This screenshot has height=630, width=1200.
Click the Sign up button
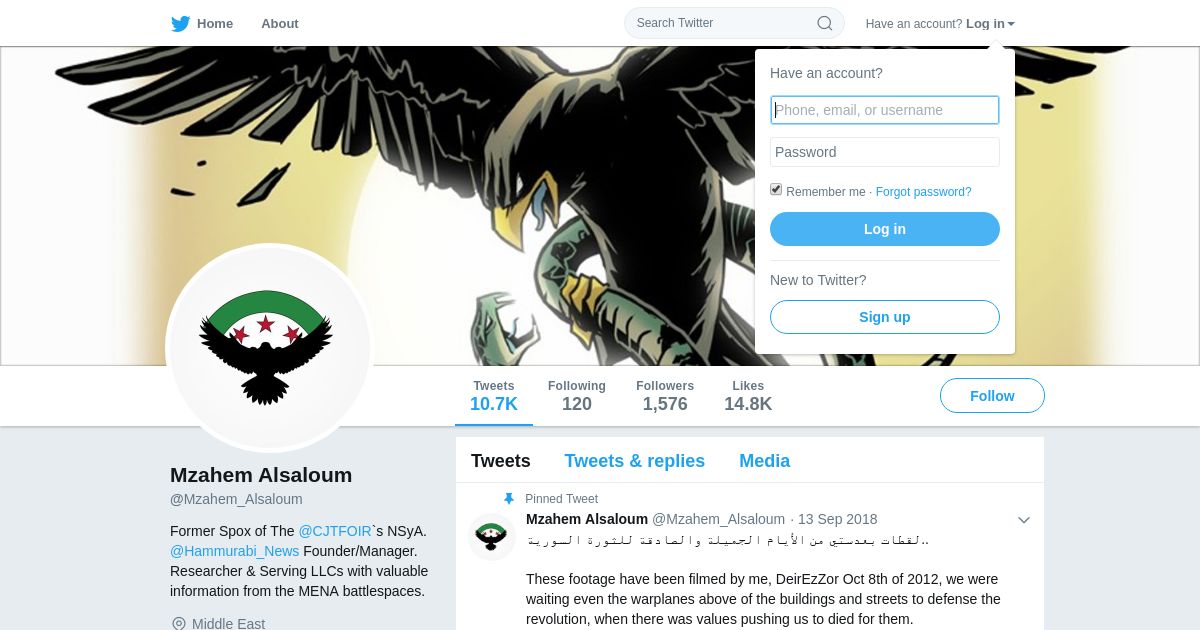[x=885, y=317]
